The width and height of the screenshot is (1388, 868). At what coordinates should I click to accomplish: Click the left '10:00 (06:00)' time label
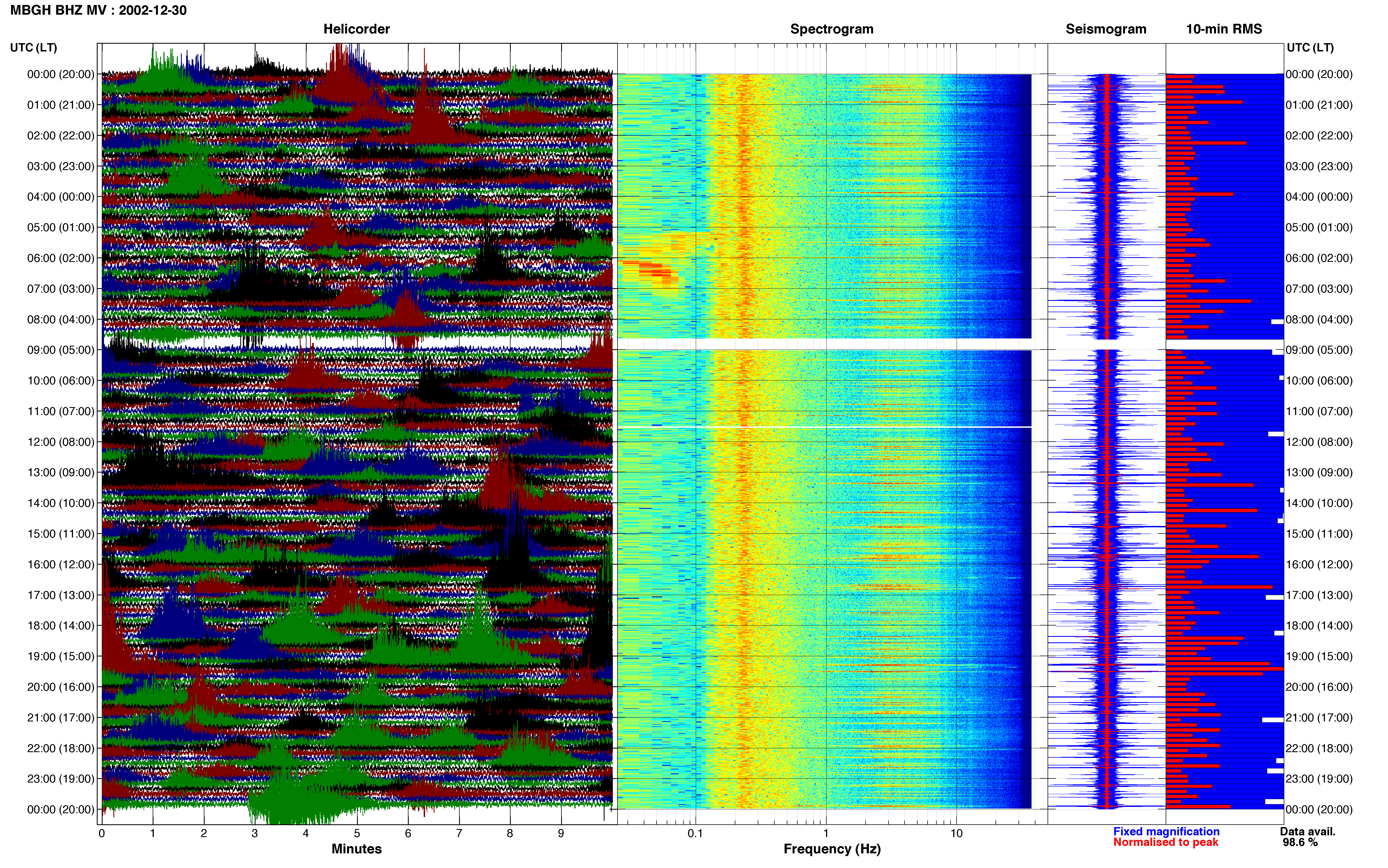coord(61,380)
